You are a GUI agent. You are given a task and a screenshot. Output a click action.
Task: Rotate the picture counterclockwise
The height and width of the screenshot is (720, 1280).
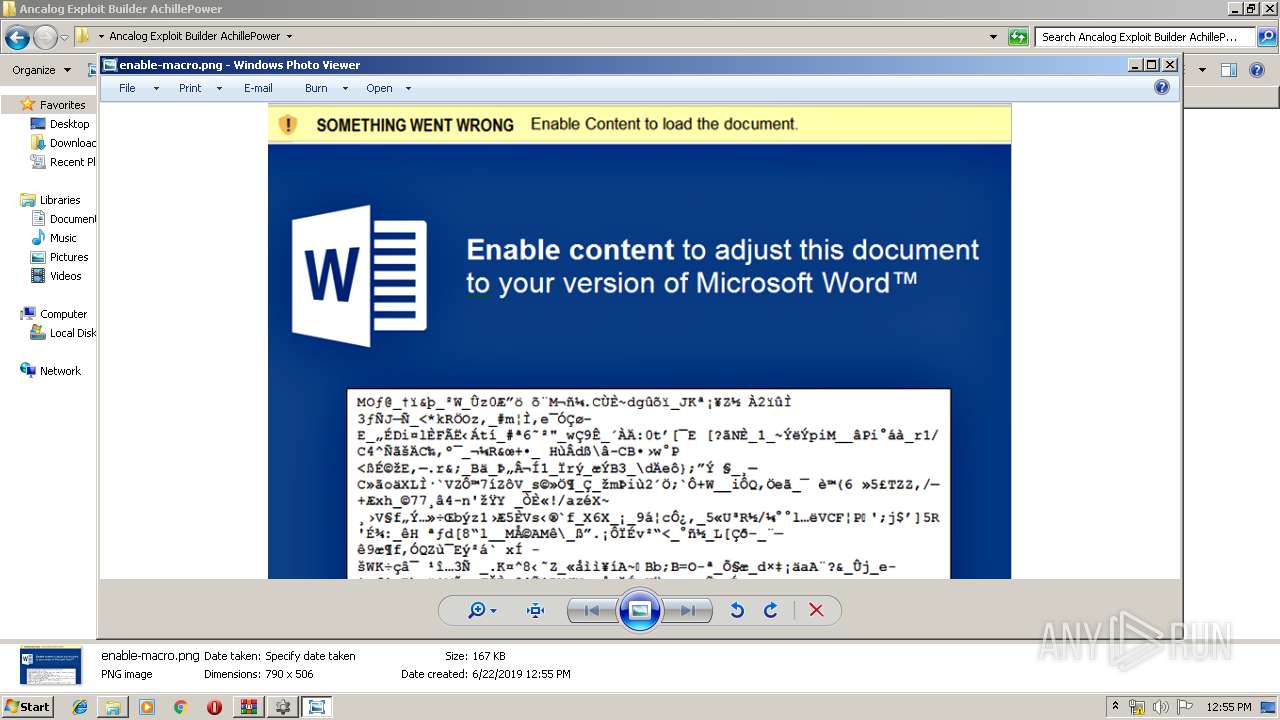click(737, 610)
